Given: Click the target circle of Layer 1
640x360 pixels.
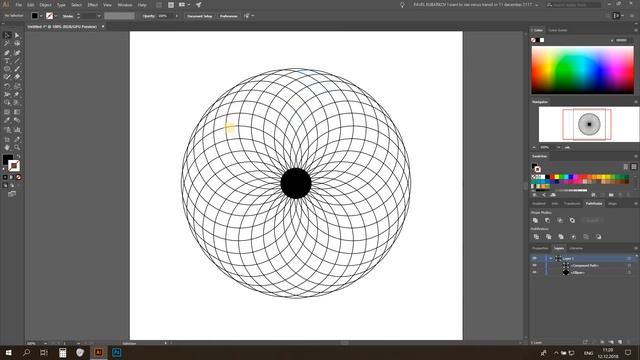Looking at the screenshot, I should pos(629,258).
